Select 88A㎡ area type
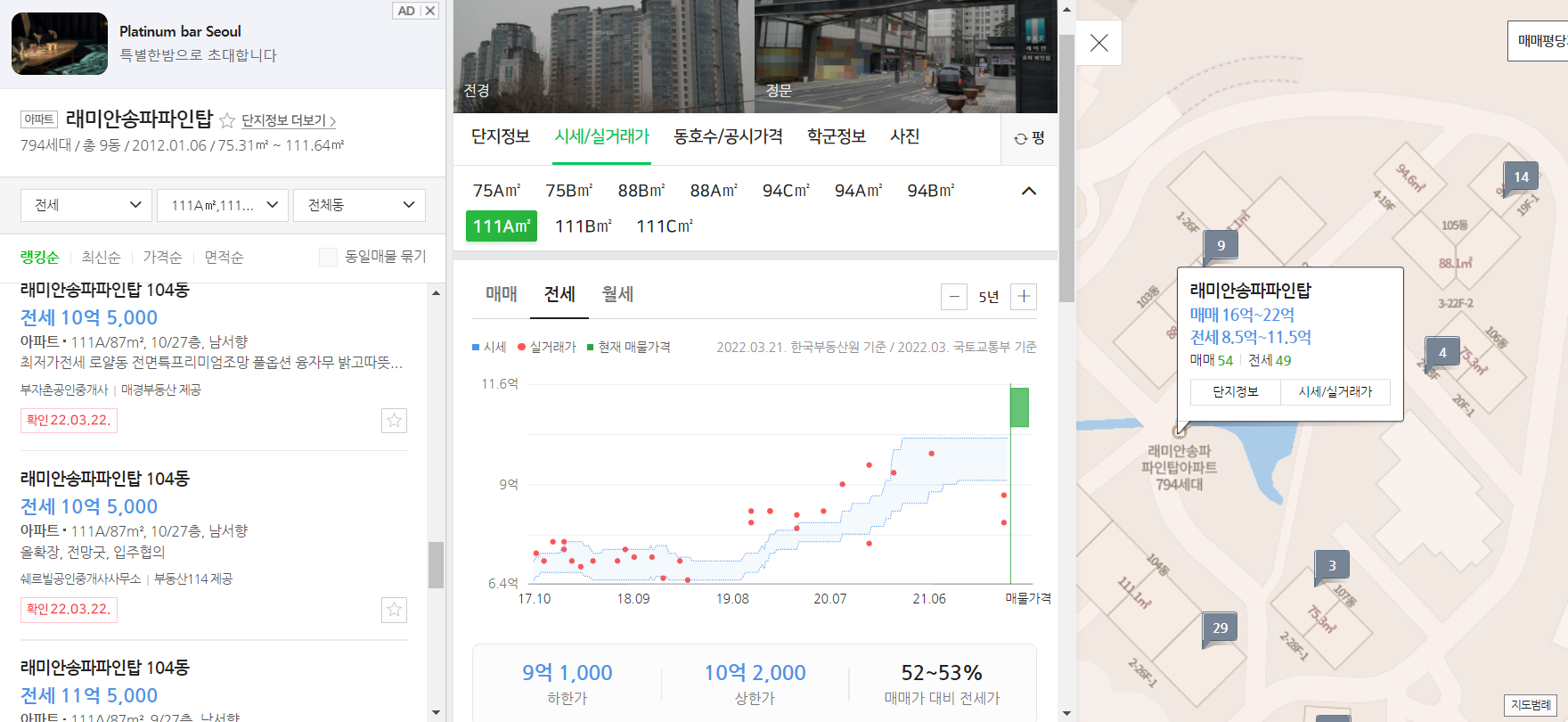This screenshot has height=722, width=1568. [714, 191]
